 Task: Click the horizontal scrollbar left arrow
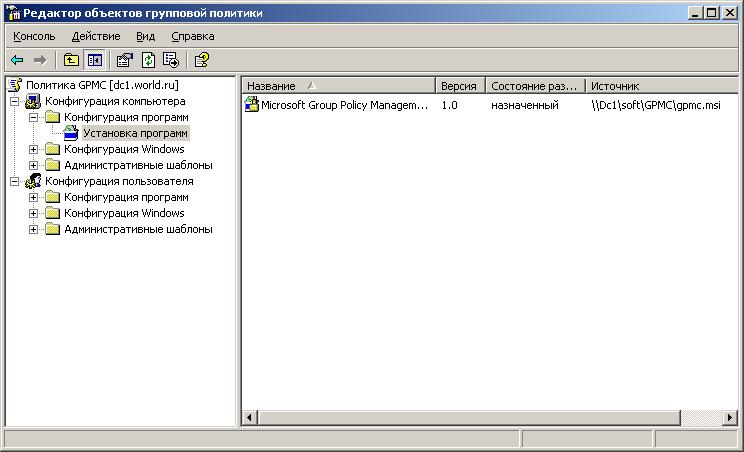250,418
